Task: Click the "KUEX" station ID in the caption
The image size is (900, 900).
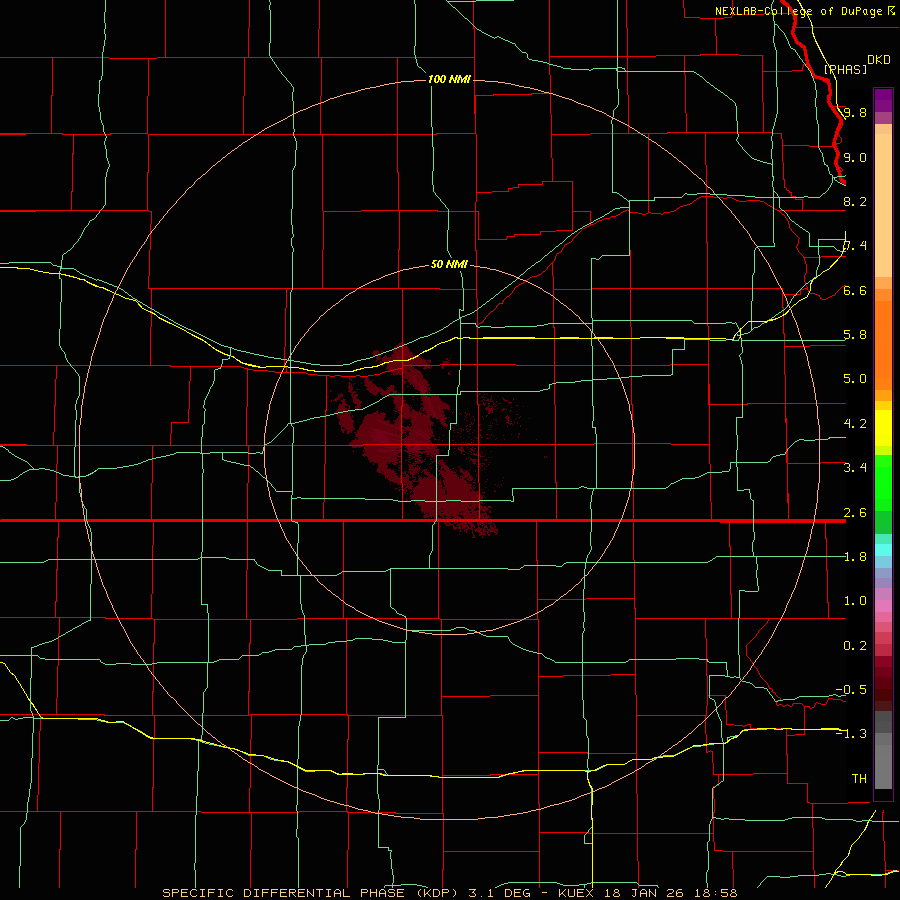Action: pos(575,893)
